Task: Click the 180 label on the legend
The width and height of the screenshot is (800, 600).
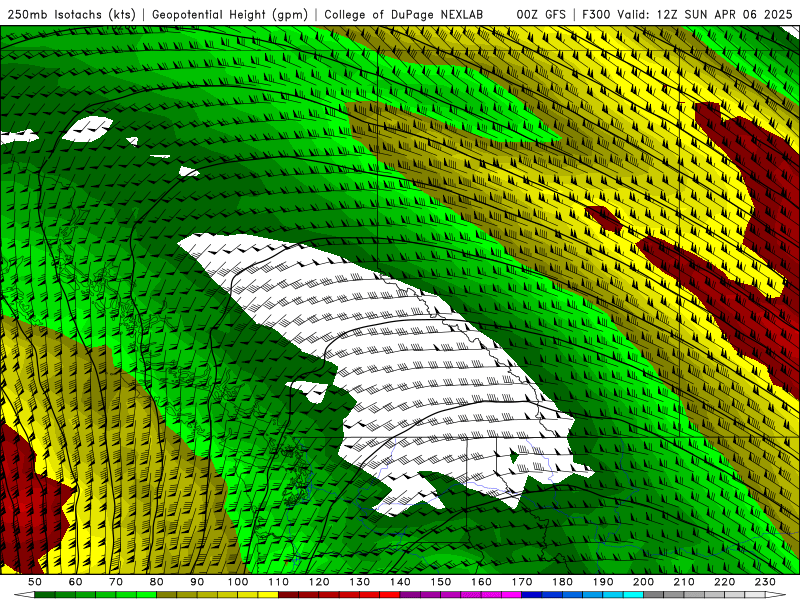Action: (562, 582)
